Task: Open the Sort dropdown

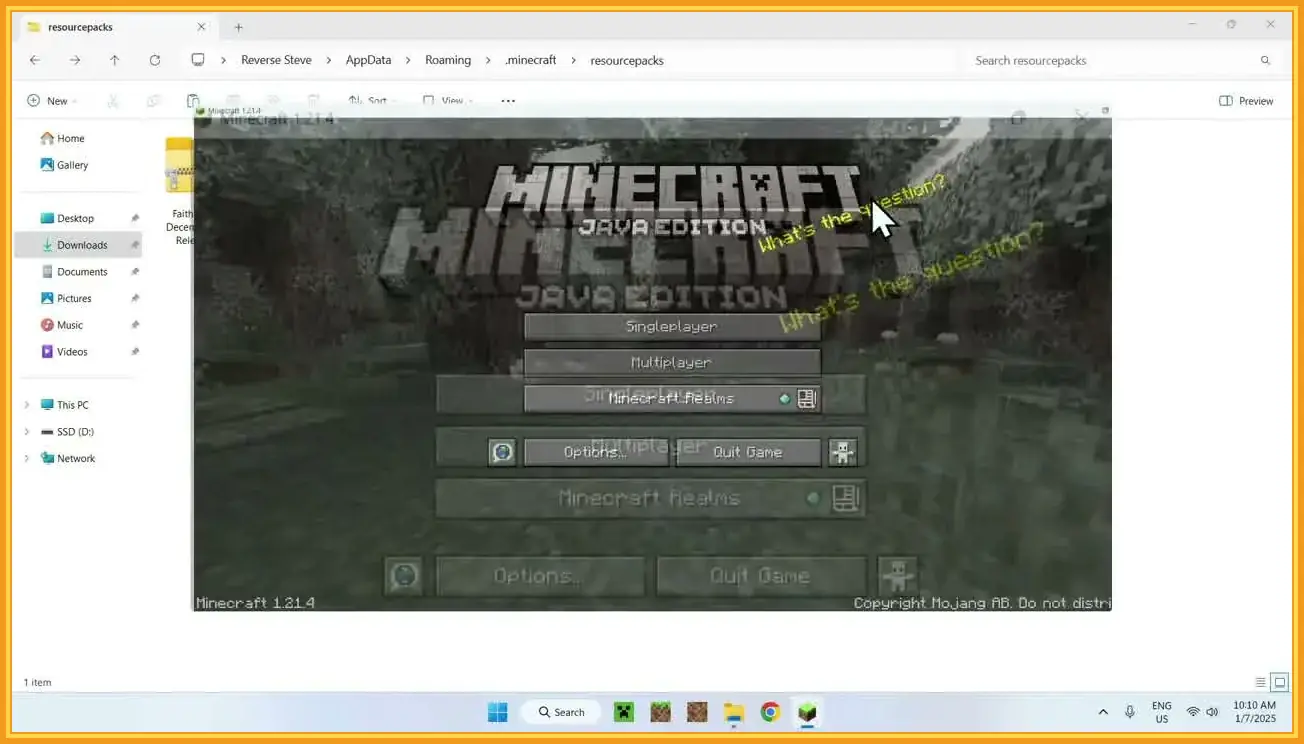Action: pyautogui.click(x=372, y=100)
